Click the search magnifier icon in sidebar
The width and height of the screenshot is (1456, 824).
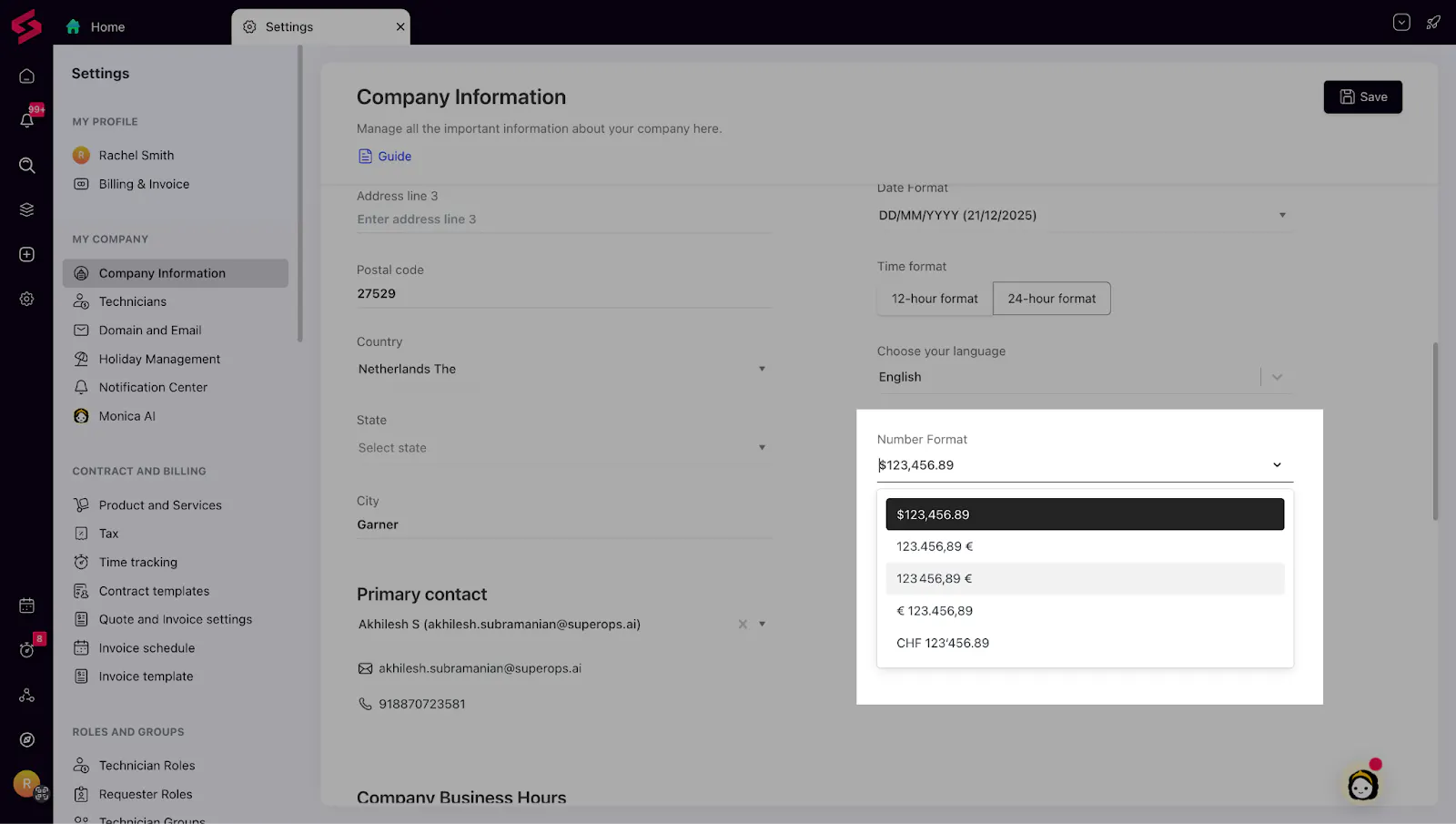27,165
